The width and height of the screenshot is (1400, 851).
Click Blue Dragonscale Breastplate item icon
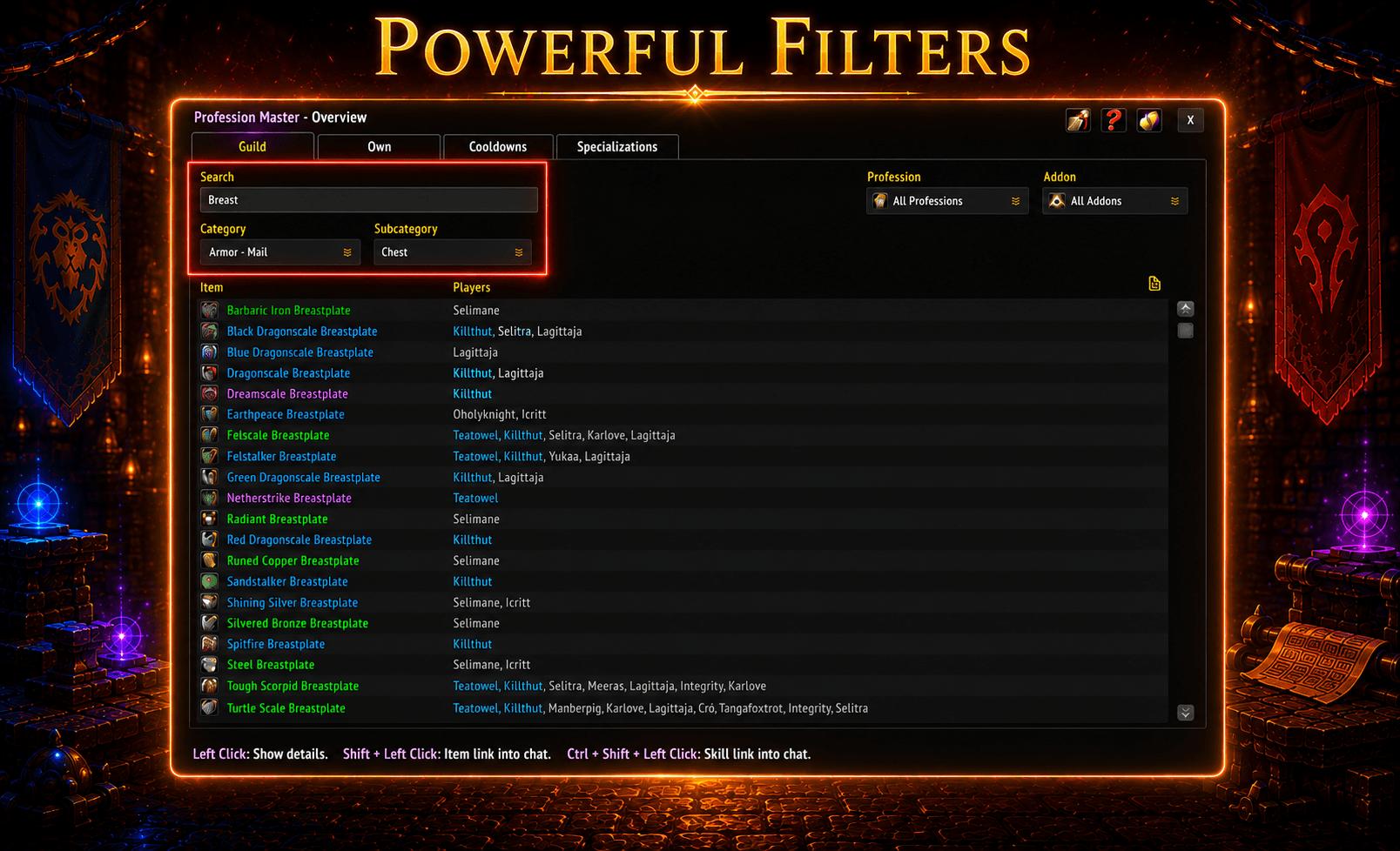(210, 352)
